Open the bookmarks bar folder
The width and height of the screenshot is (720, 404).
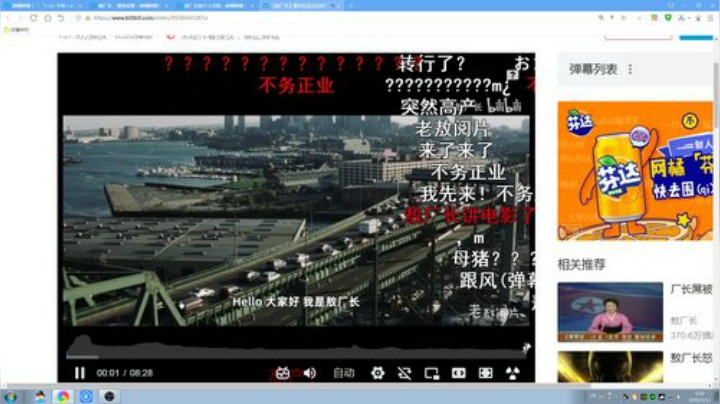point(17,29)
